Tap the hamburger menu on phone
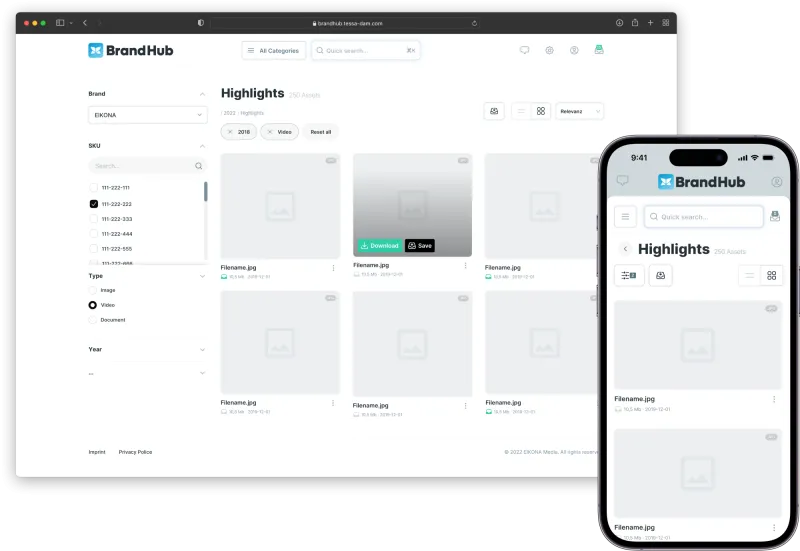Viewport: 800px width, 551px height. tap(625, 216)
